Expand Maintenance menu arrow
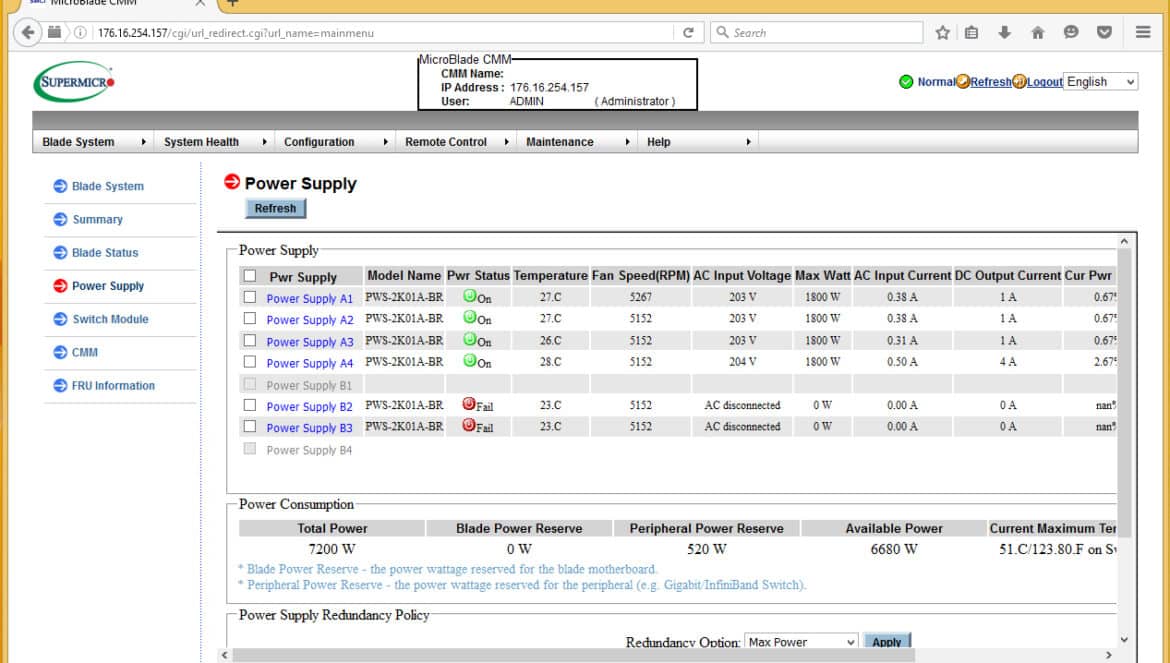The height and width of the screenshot is (663, 1170). coord(627,142)
